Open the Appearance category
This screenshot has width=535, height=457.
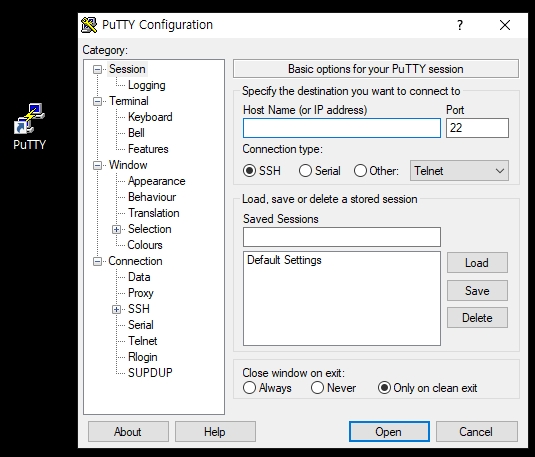[157, 181]
